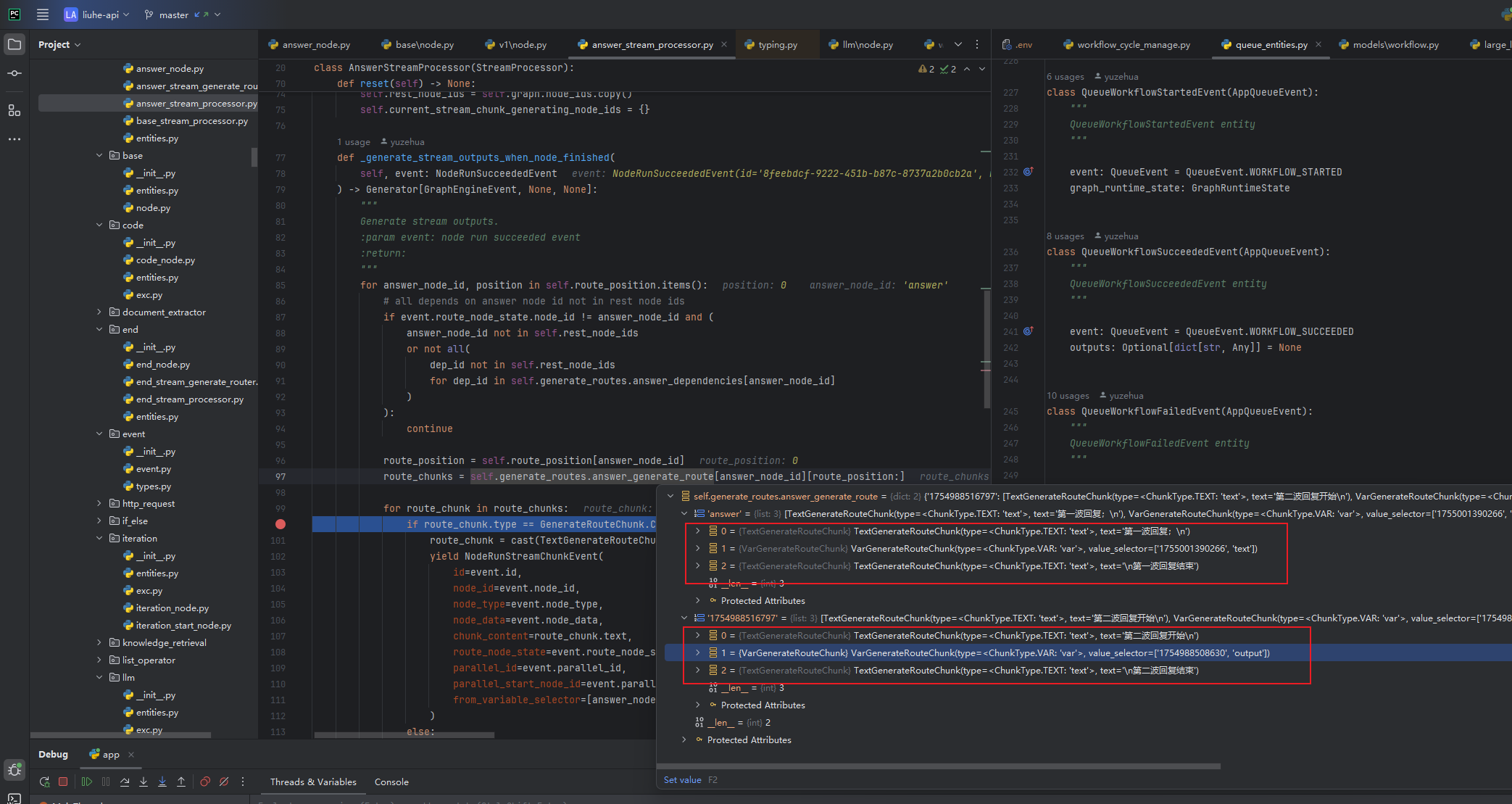The height and width of the screenshot is (804, 1512).
Task: Rerun app in debug mode
Action: point(44,782)
